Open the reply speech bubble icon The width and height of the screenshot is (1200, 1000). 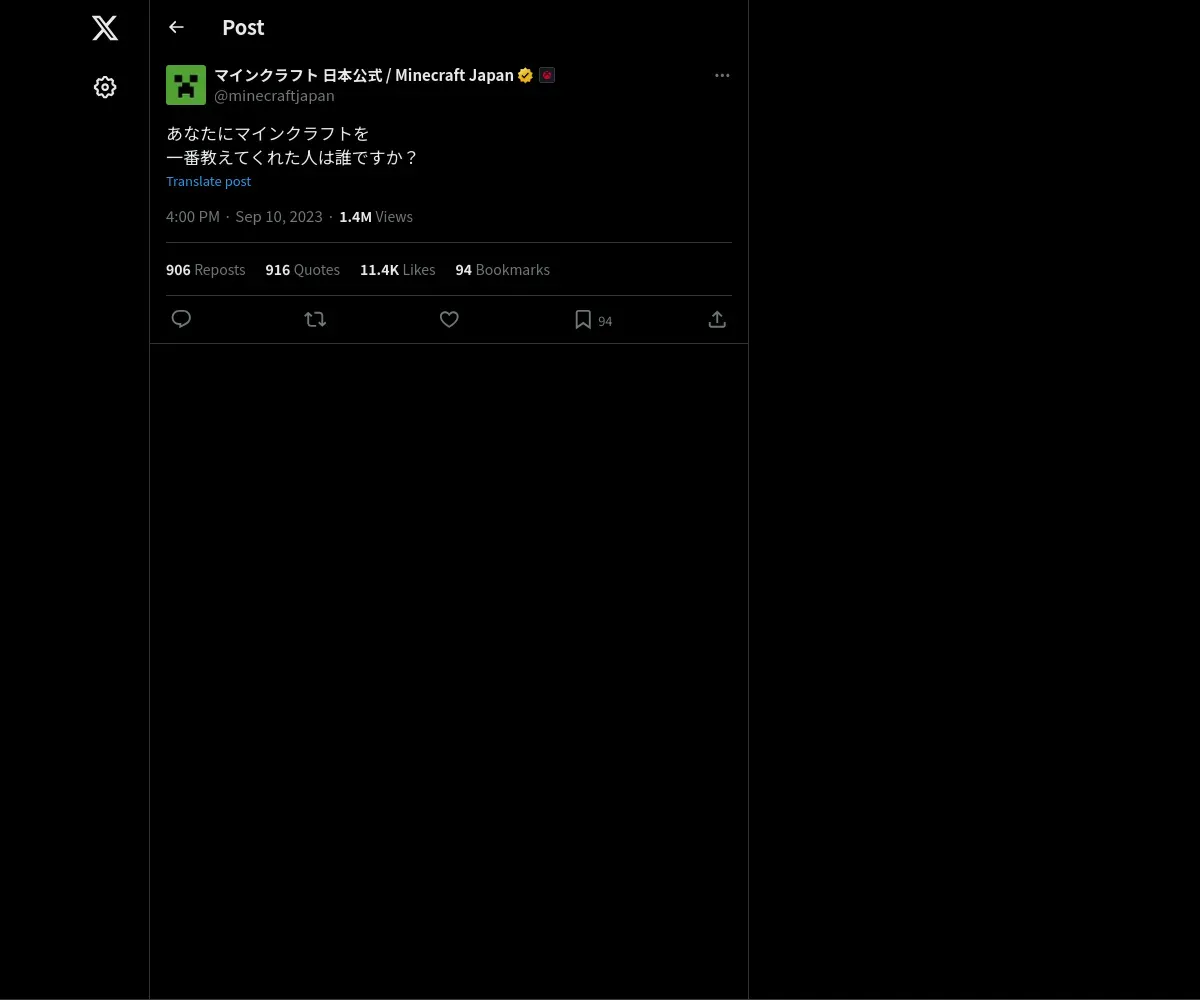point(181,319)
